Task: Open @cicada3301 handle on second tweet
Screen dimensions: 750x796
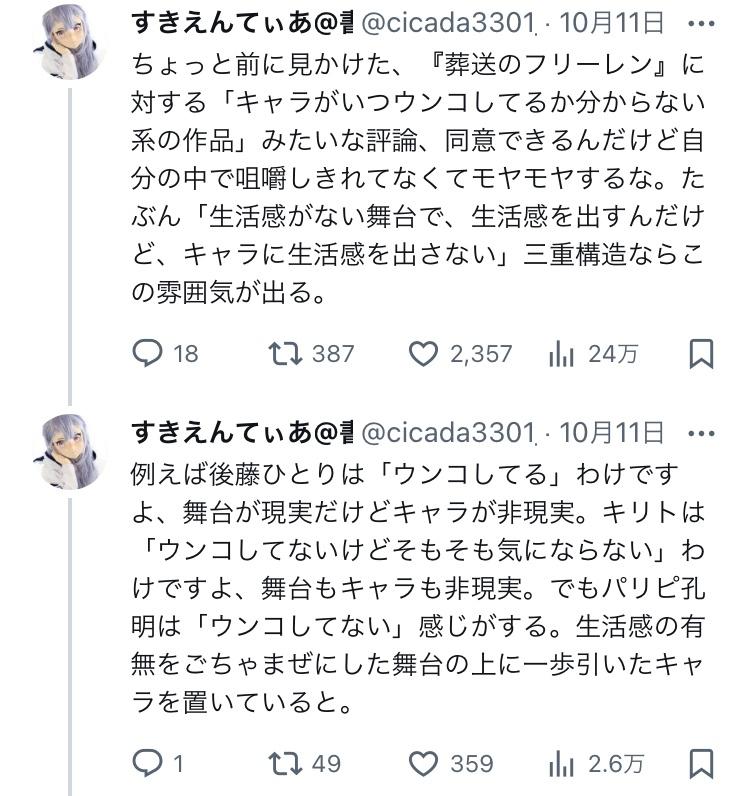Action: (x=448, y=432)
